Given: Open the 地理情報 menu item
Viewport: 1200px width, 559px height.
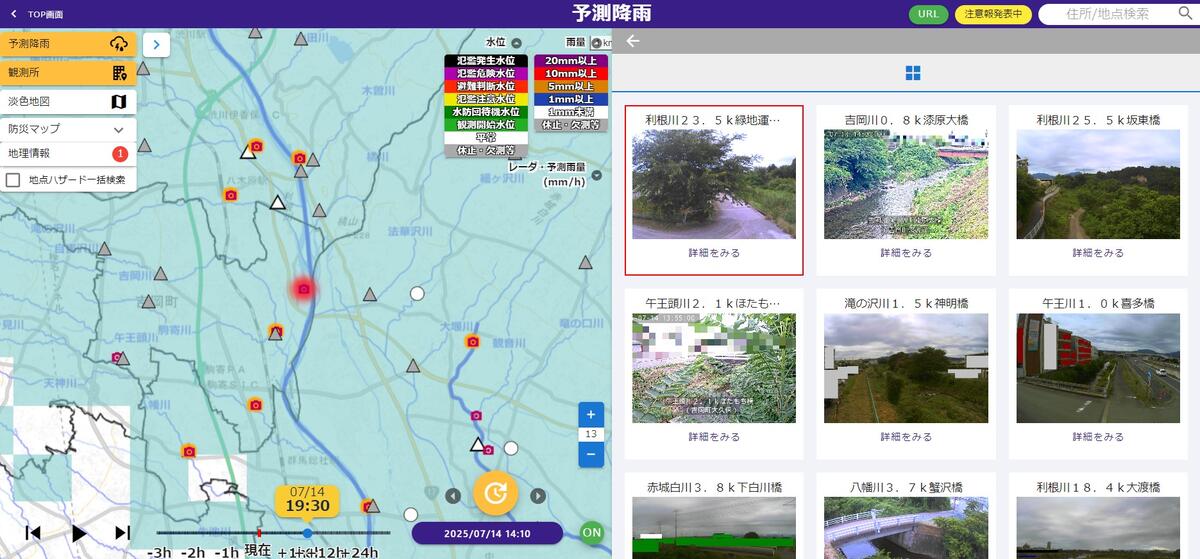Looking at the screenshot, I should point(68,154).
